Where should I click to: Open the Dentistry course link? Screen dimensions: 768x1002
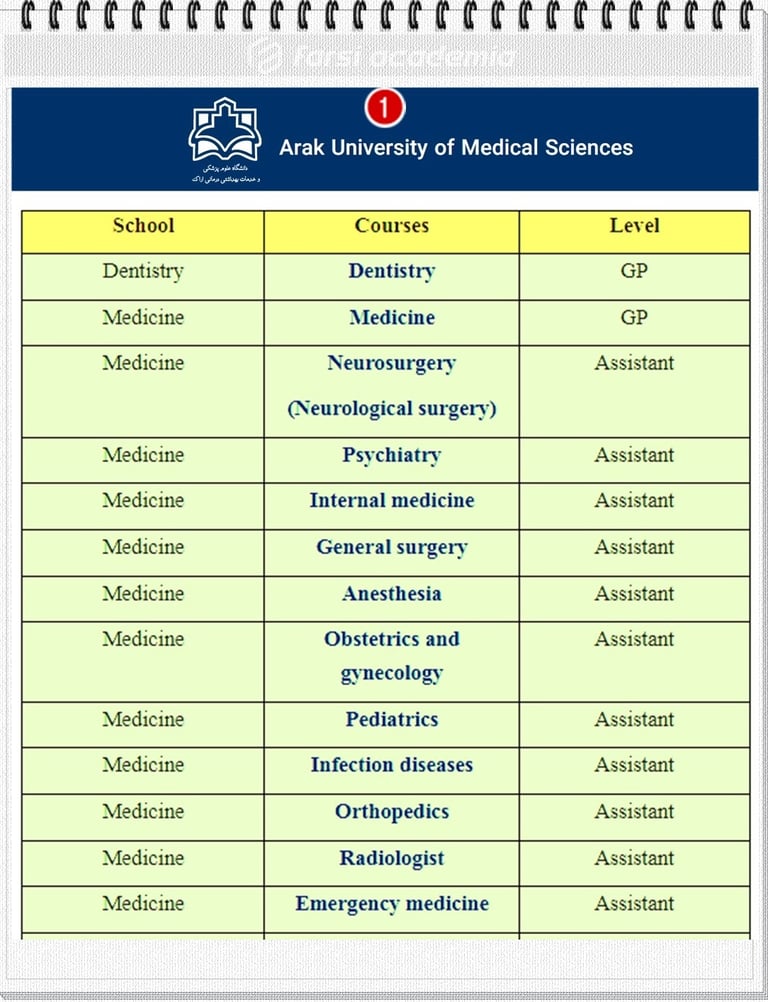[x=391, y=271]
